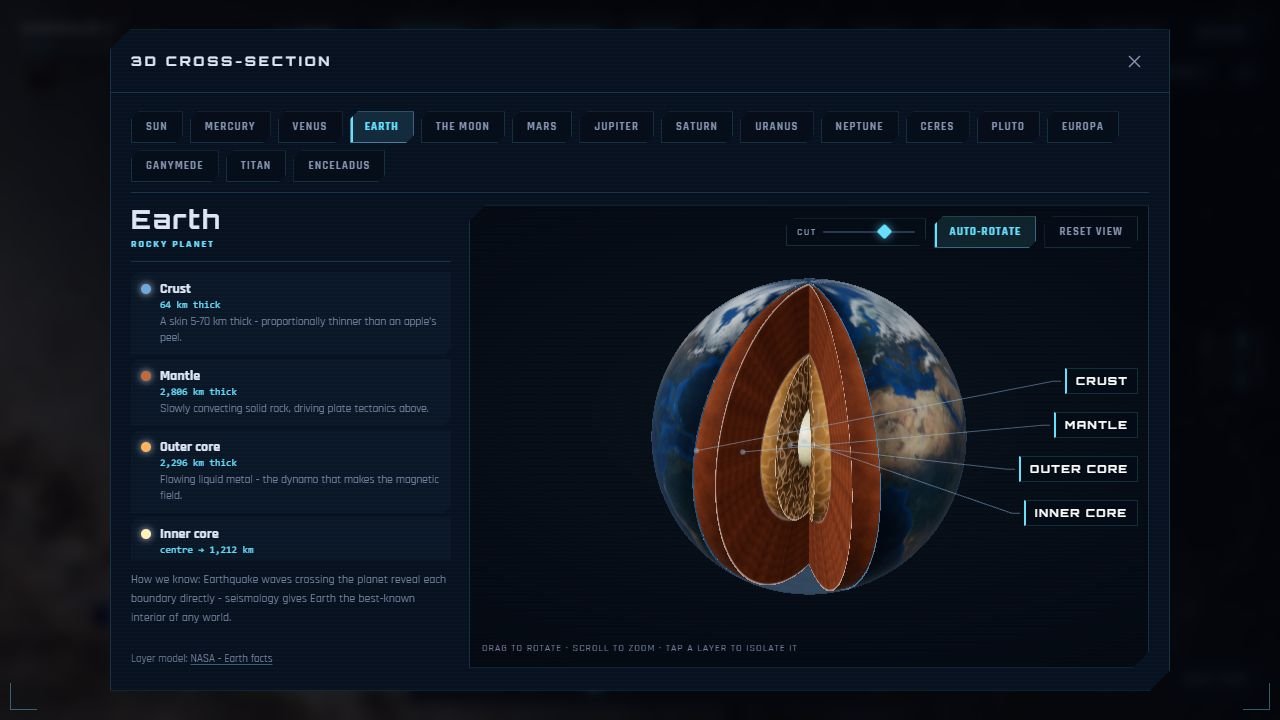
Task: Open the NASA - Earth facts link
Action: pyautogui.click(x=231, y=658)
